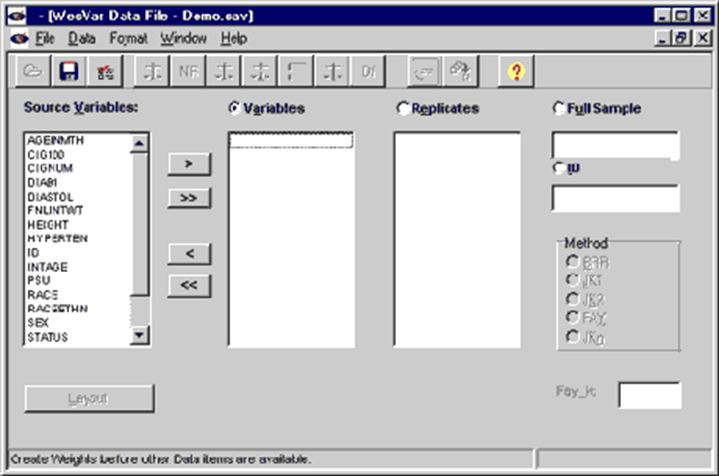The image size is (719, 476).
Task: Click the bracket-shaped toolbar icon
Action: [296, 71]
